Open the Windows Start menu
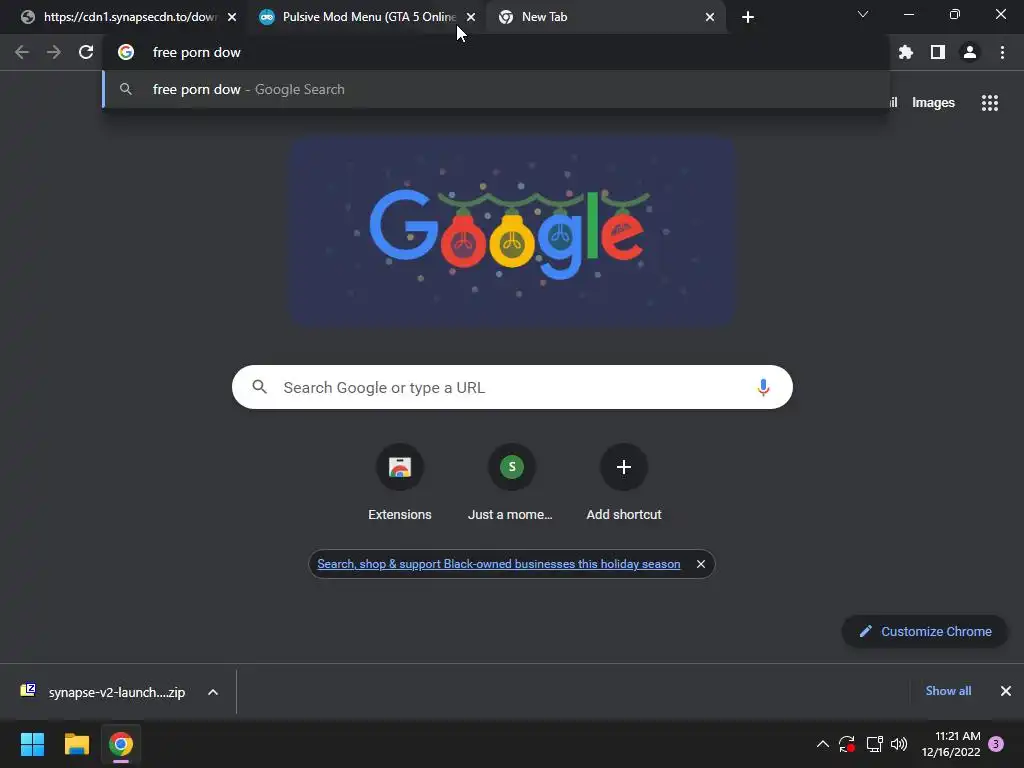Image resolution: width=1024 pixels, height=768 pixels. pos(32,744)
